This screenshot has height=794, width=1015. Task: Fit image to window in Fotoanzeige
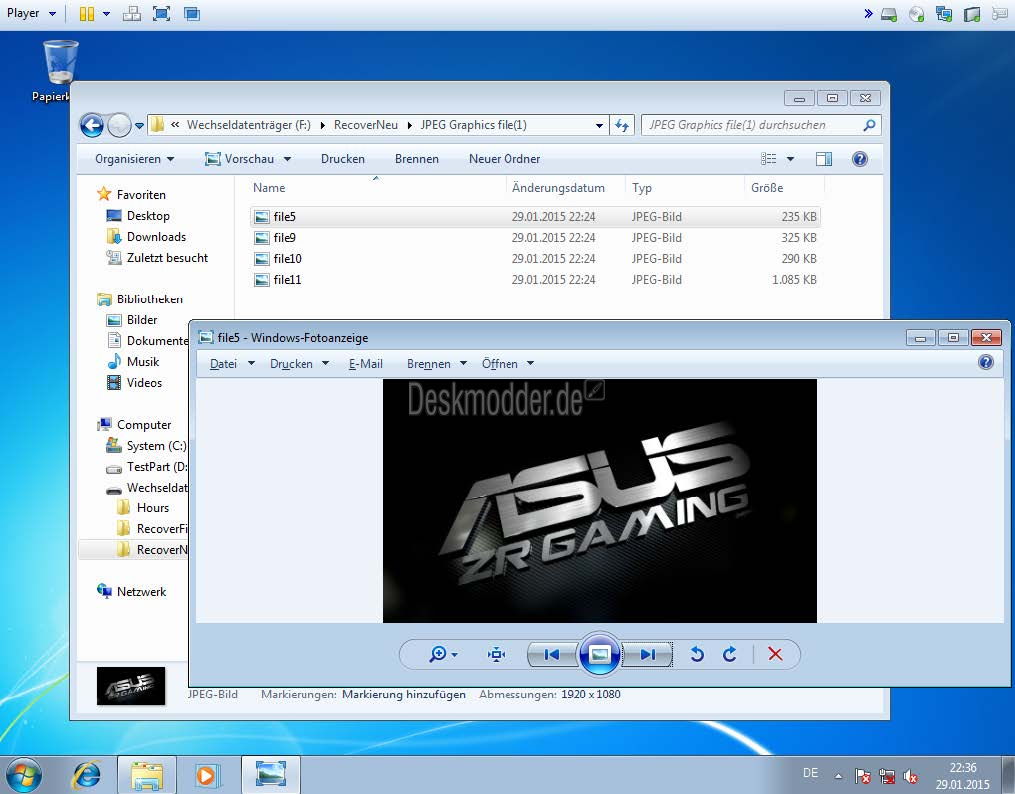point(496,654)
